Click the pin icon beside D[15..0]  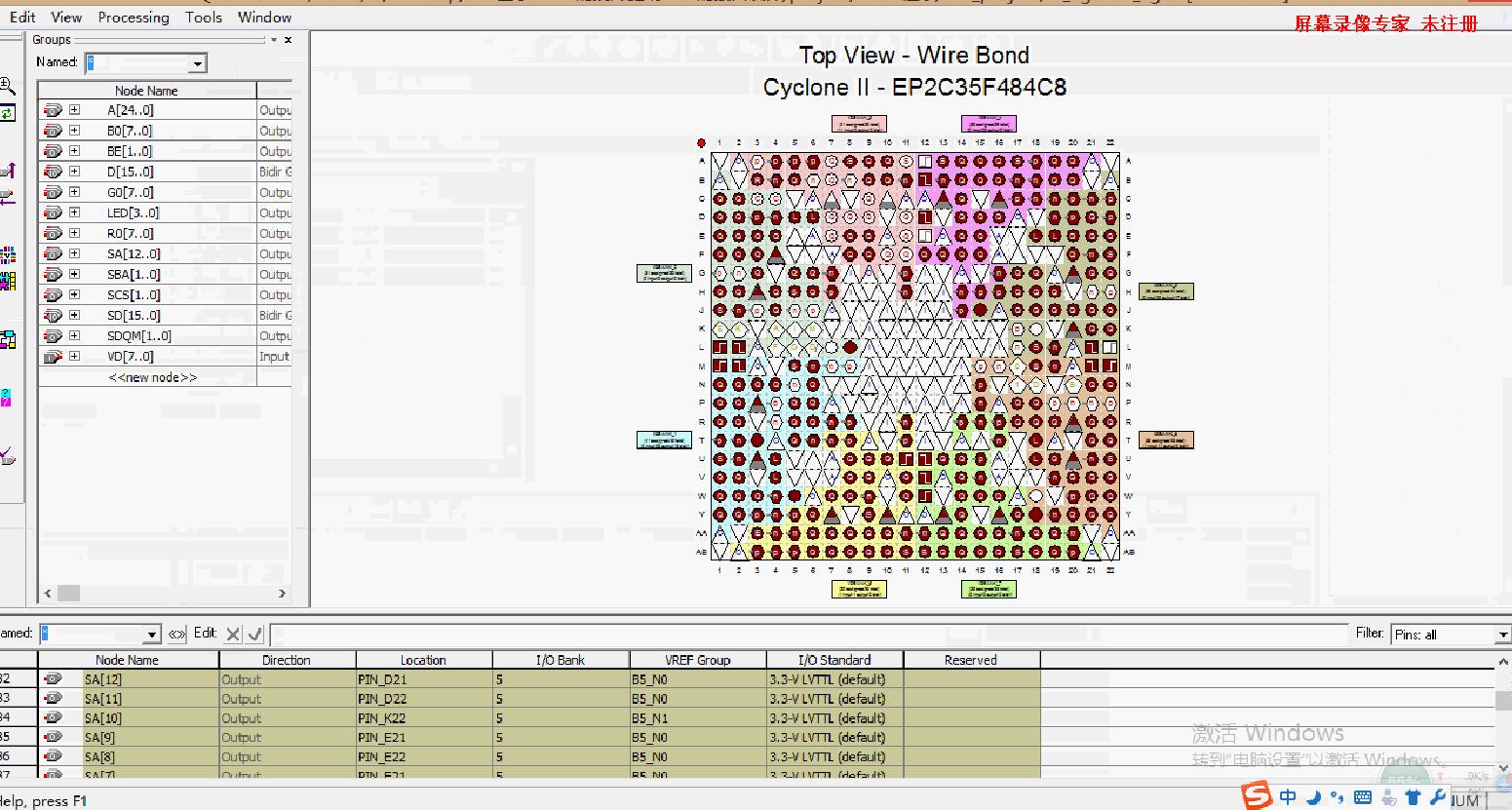tap(53, 172)
